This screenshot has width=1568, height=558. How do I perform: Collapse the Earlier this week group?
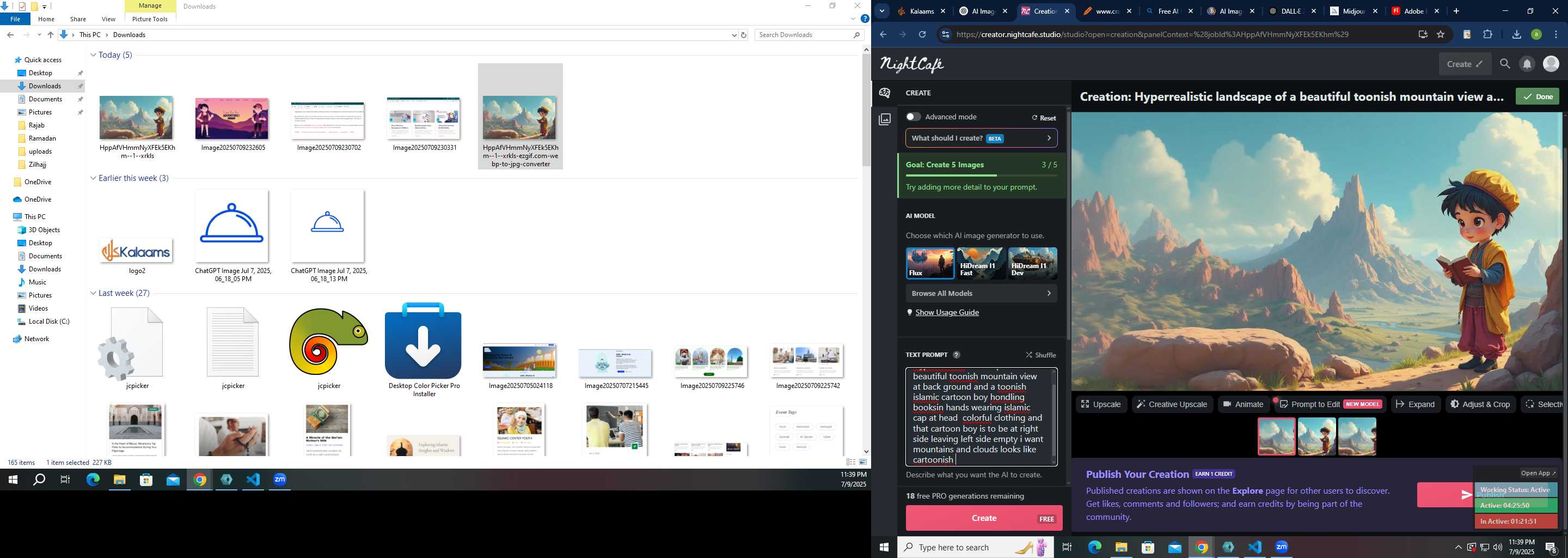coord(93,178)
